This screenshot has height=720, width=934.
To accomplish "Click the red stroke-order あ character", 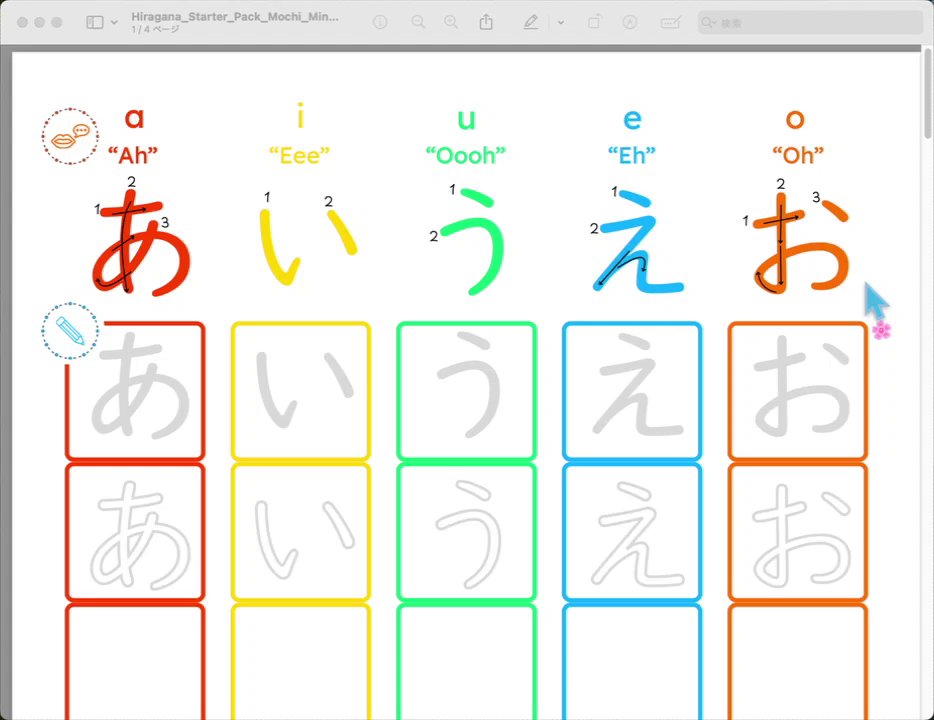I will tap(141, 241).
